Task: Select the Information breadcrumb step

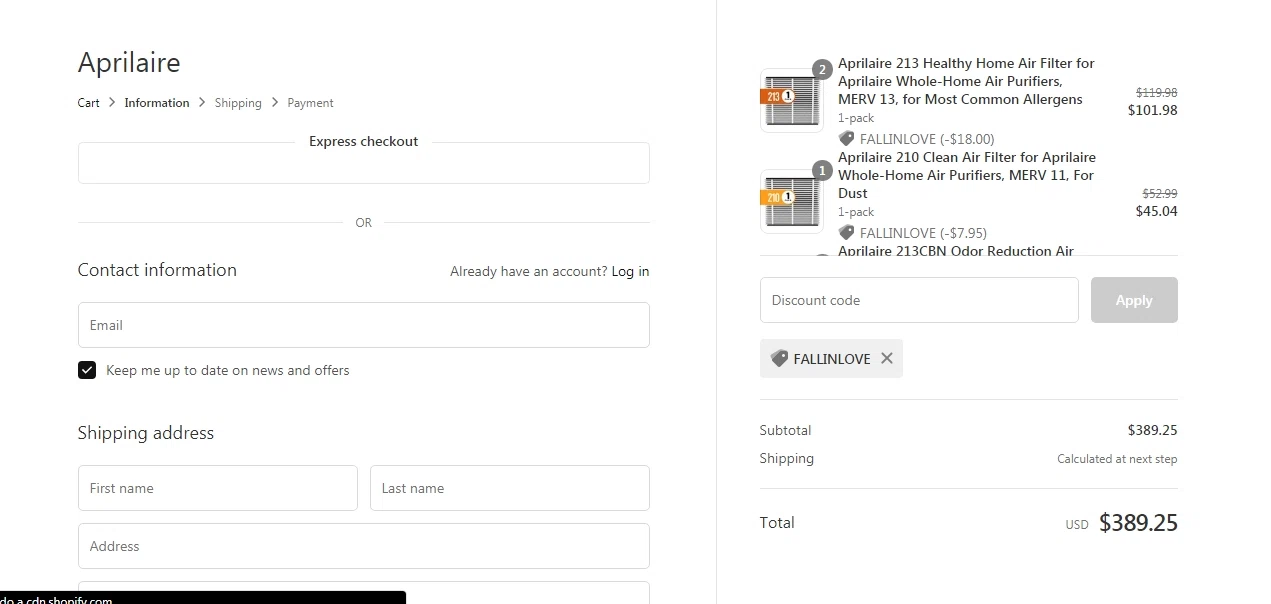Action: pos(157,103)
